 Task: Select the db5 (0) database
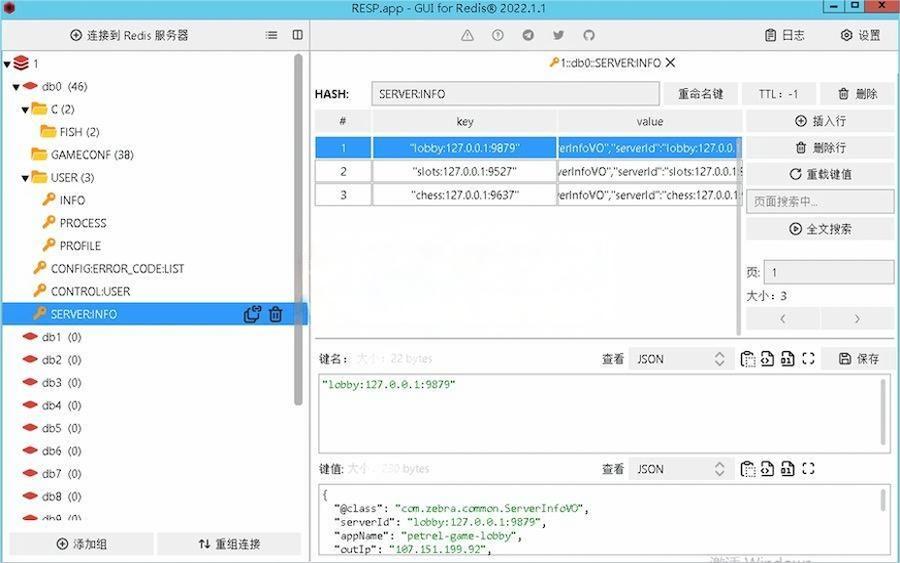61,428
